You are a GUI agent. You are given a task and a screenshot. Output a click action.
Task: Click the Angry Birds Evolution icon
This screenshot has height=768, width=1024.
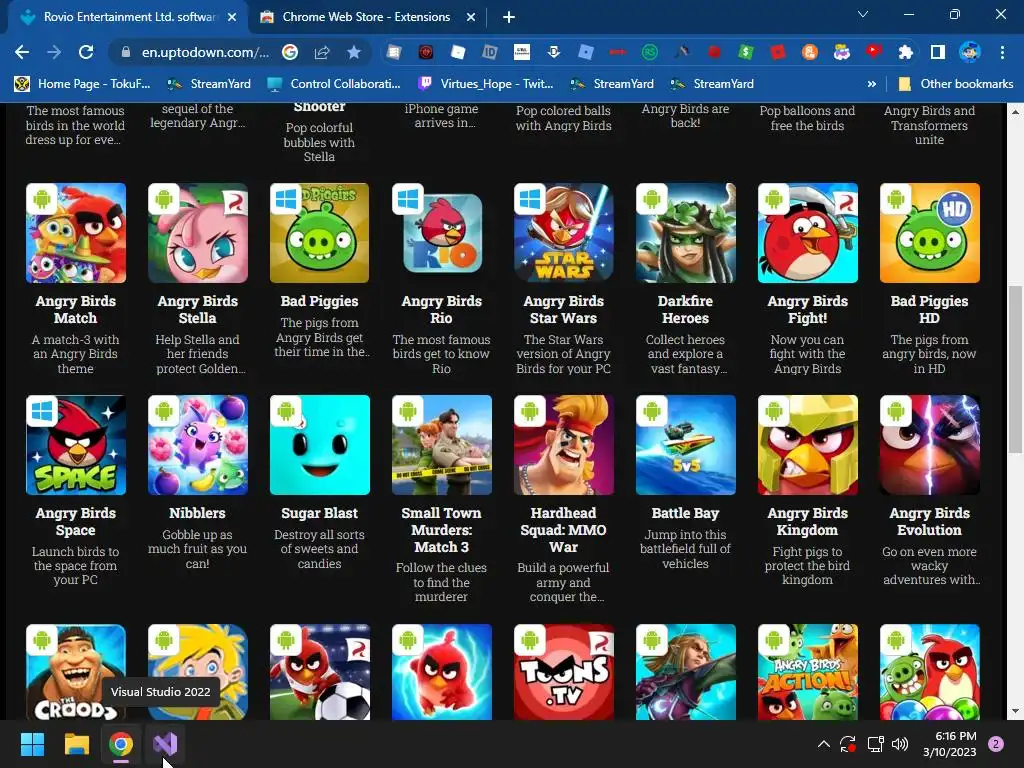click(930, 445)
